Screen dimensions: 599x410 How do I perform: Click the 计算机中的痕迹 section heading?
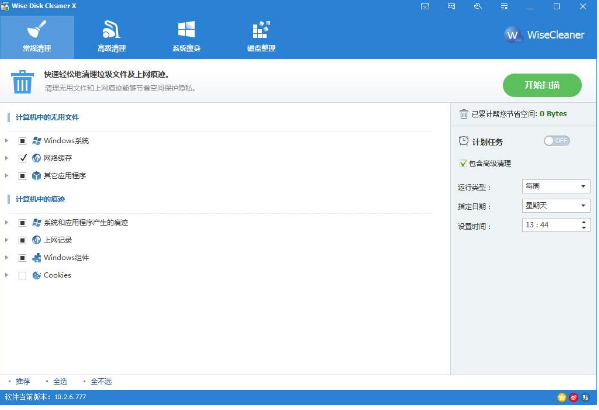pos(40,199)
